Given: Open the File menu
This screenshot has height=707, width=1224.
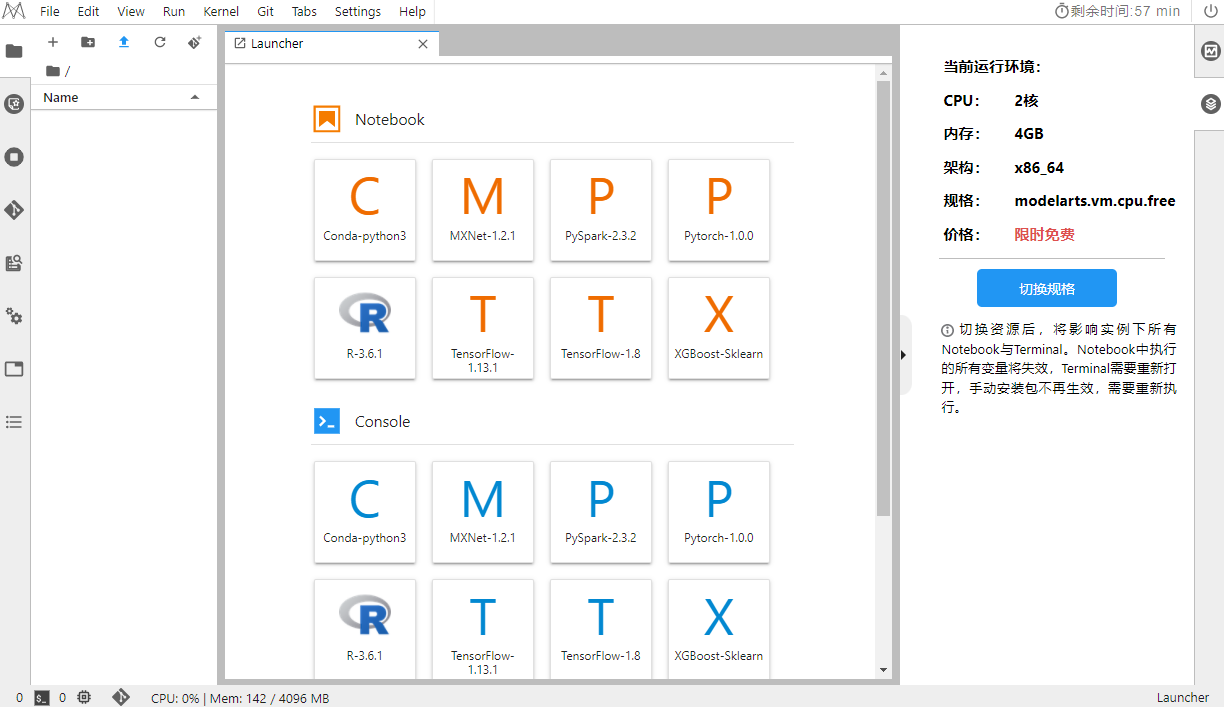Looking at the screenshot, I should (50, 12).
